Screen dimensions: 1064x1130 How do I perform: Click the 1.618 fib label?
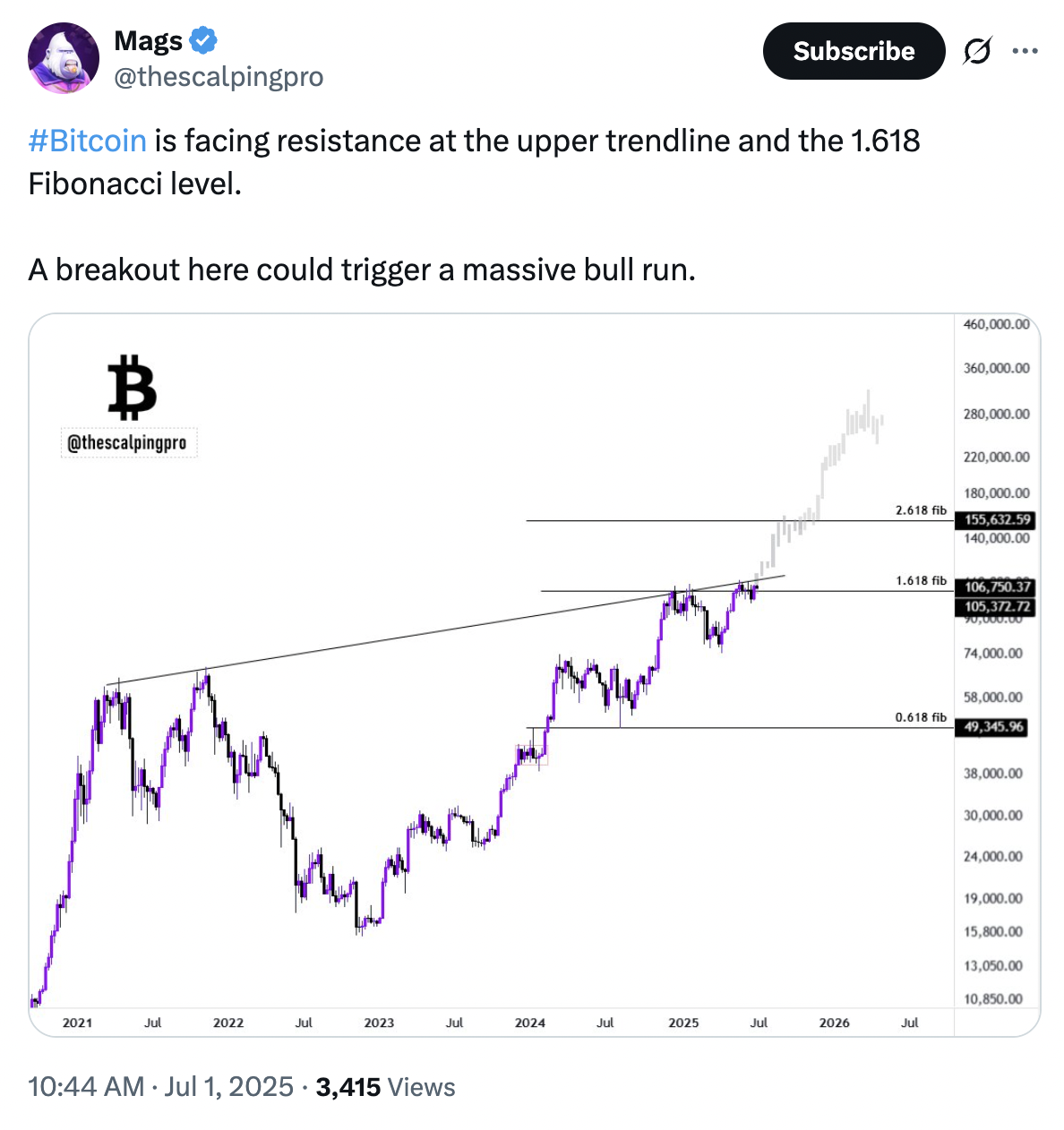coord(921,581)
